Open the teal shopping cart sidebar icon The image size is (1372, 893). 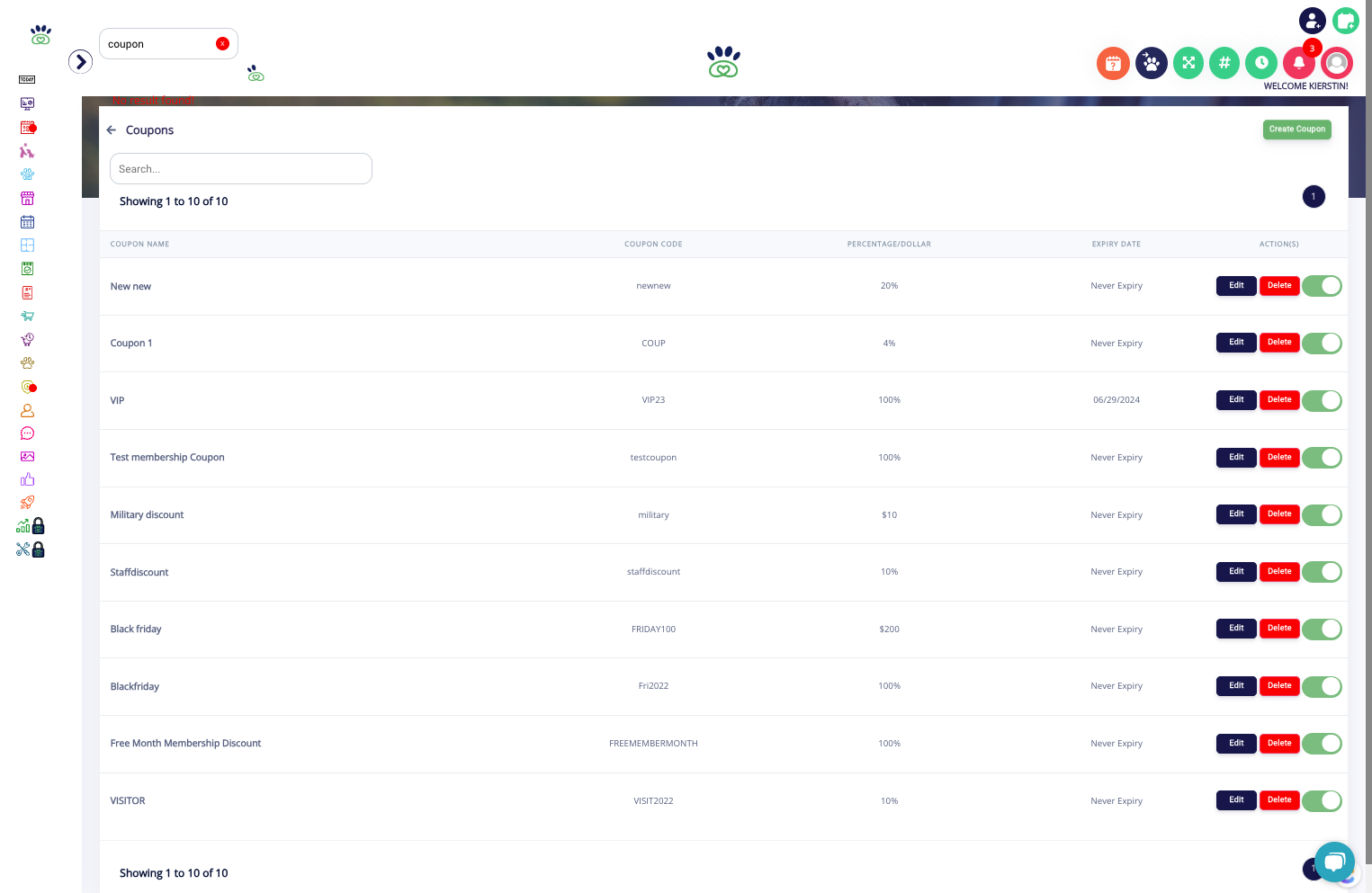tap(27, 316)
